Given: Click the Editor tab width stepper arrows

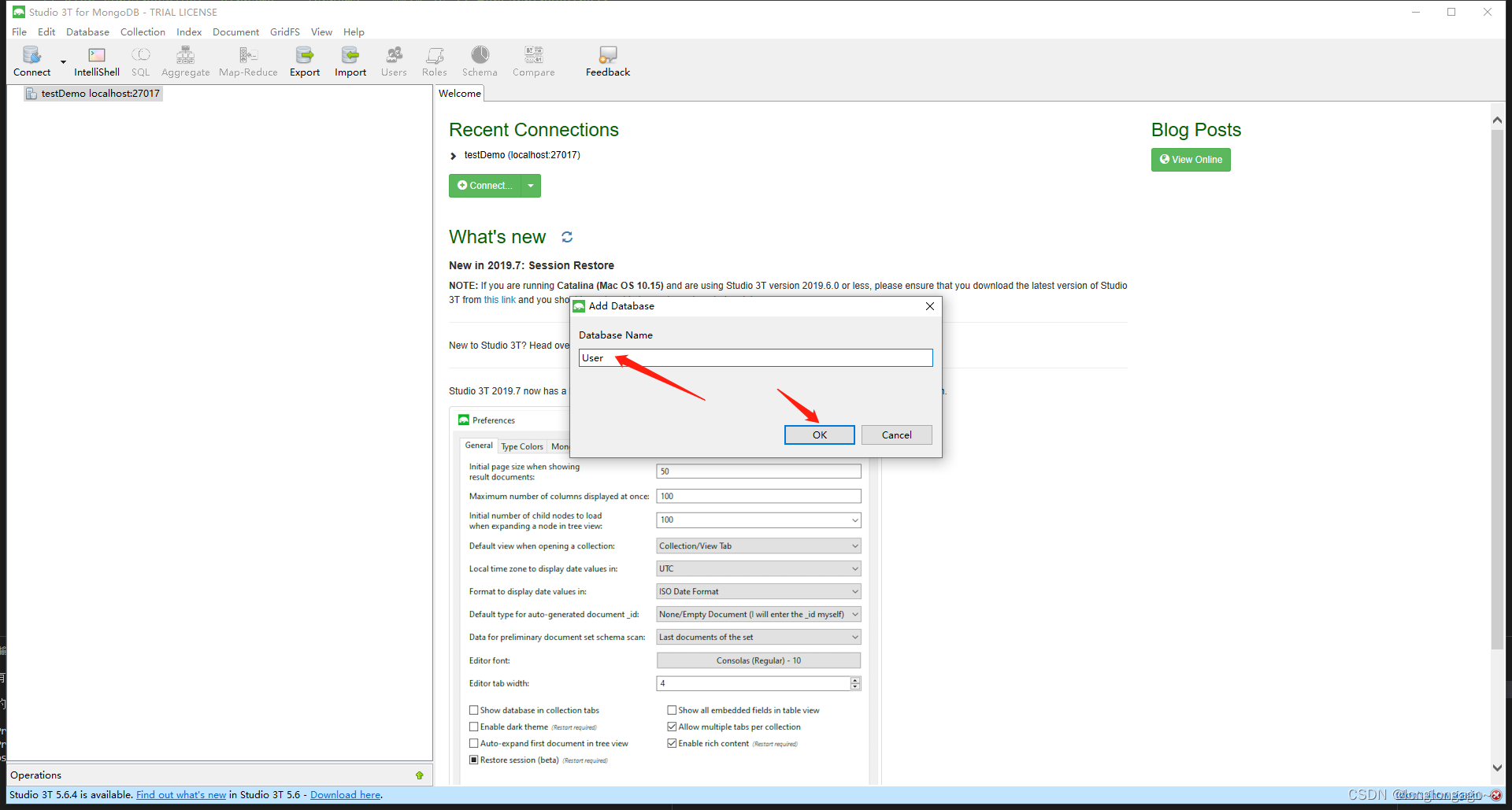Looking at the screenshot, I should [x=855, y=683].
